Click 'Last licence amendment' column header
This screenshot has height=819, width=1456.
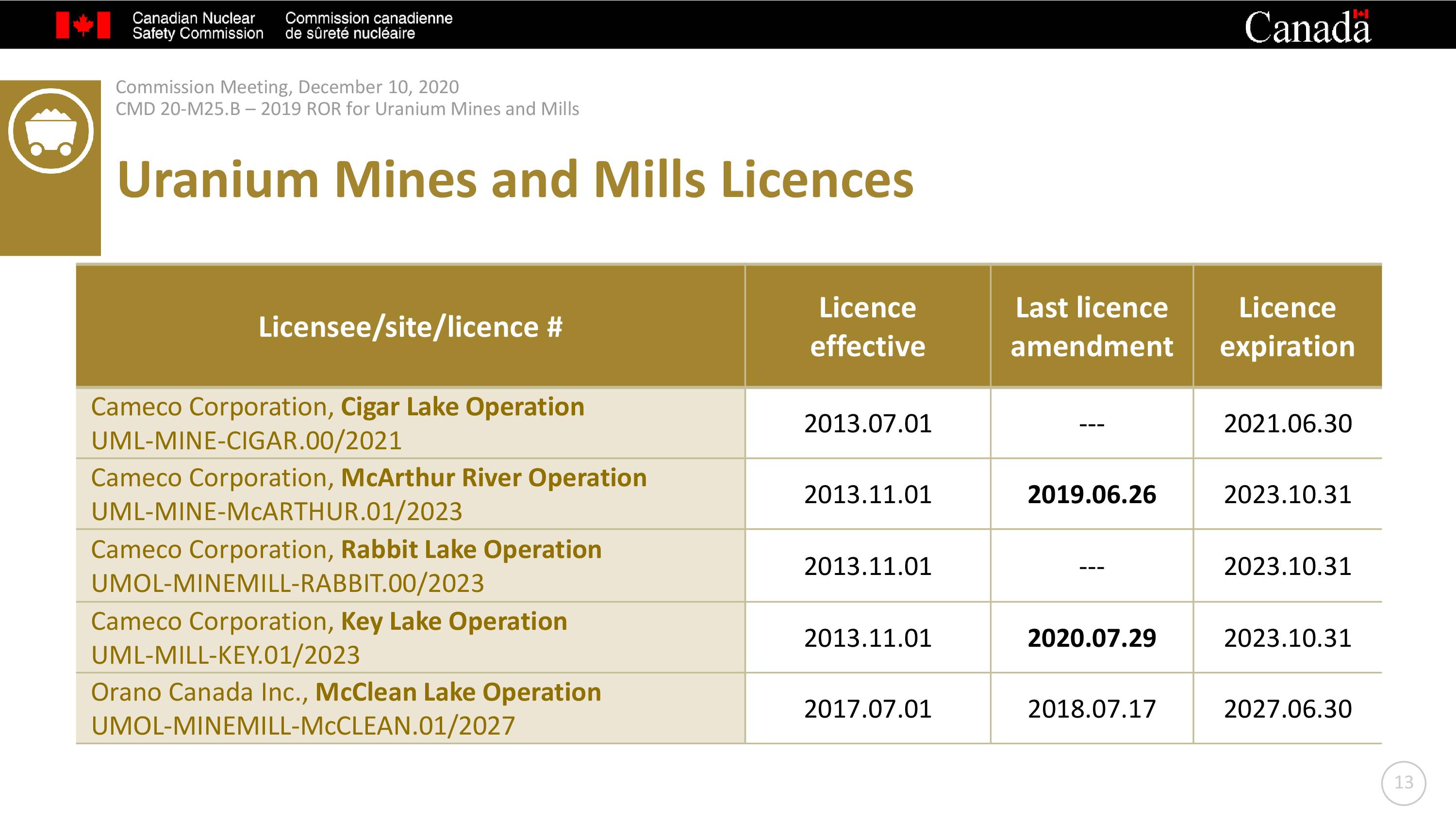point(1092,327)
